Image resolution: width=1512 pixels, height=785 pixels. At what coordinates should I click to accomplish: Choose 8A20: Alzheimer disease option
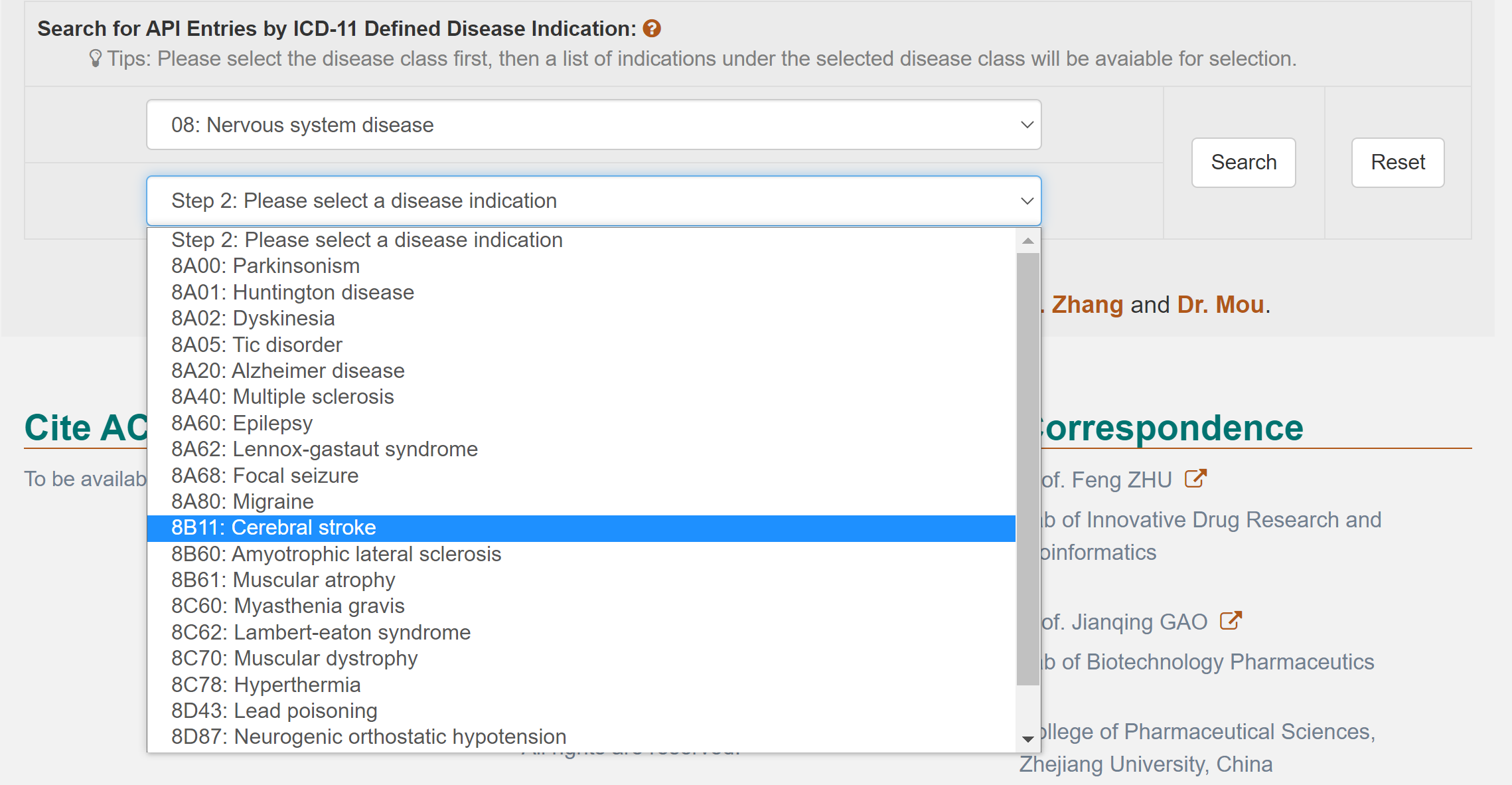pyautogui.click(x=287, y=371)
